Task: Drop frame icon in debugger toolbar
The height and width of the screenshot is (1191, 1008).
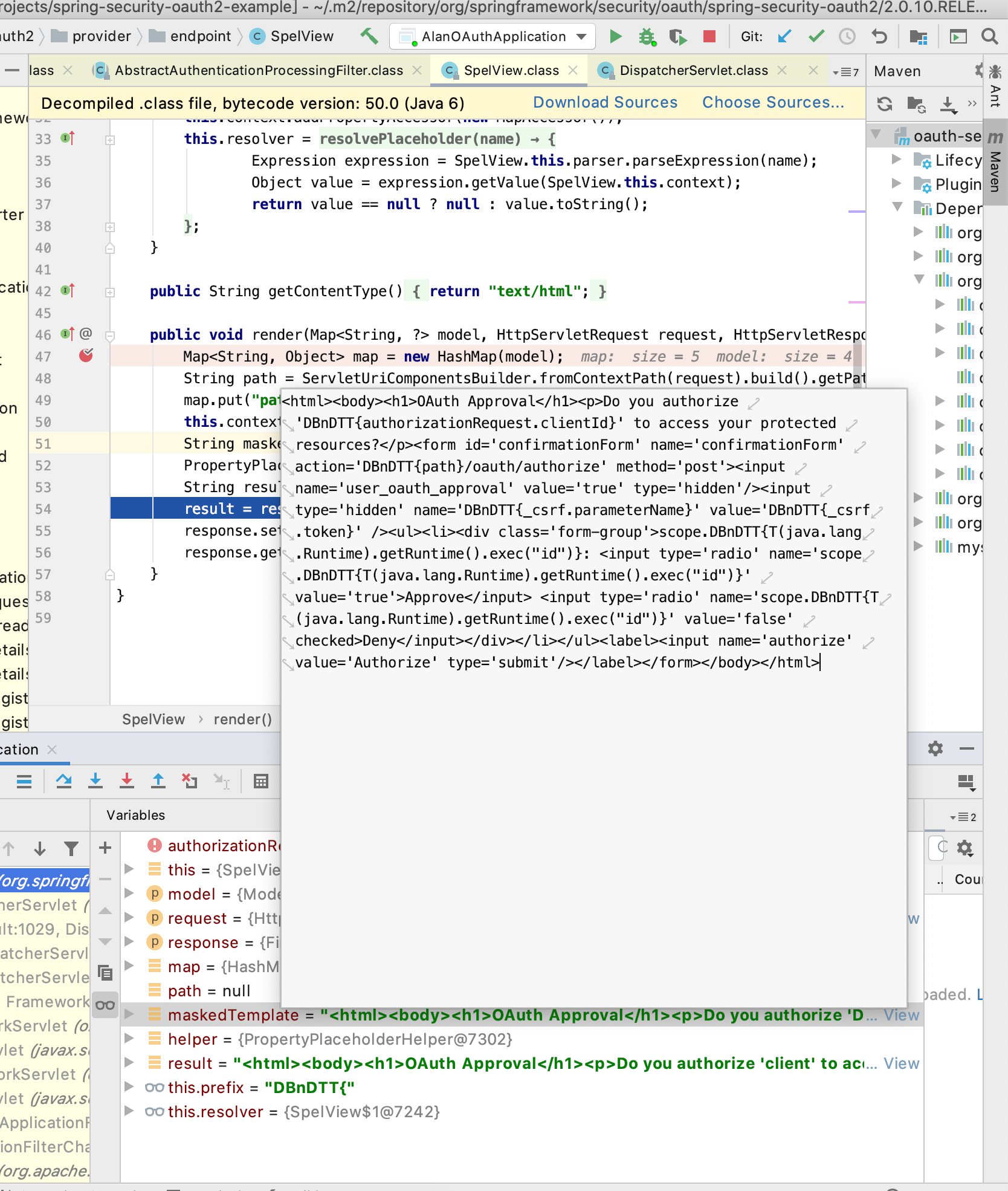Action: click(x=190, y=781)
